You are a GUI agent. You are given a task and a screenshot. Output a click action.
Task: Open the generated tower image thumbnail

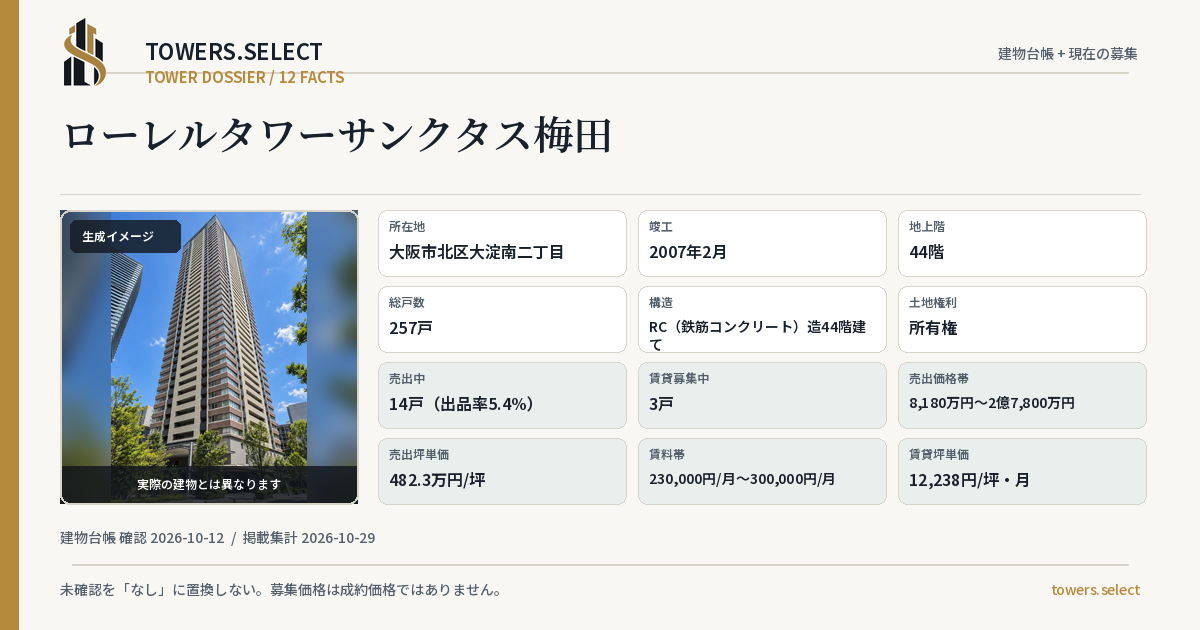click(209, 357)
